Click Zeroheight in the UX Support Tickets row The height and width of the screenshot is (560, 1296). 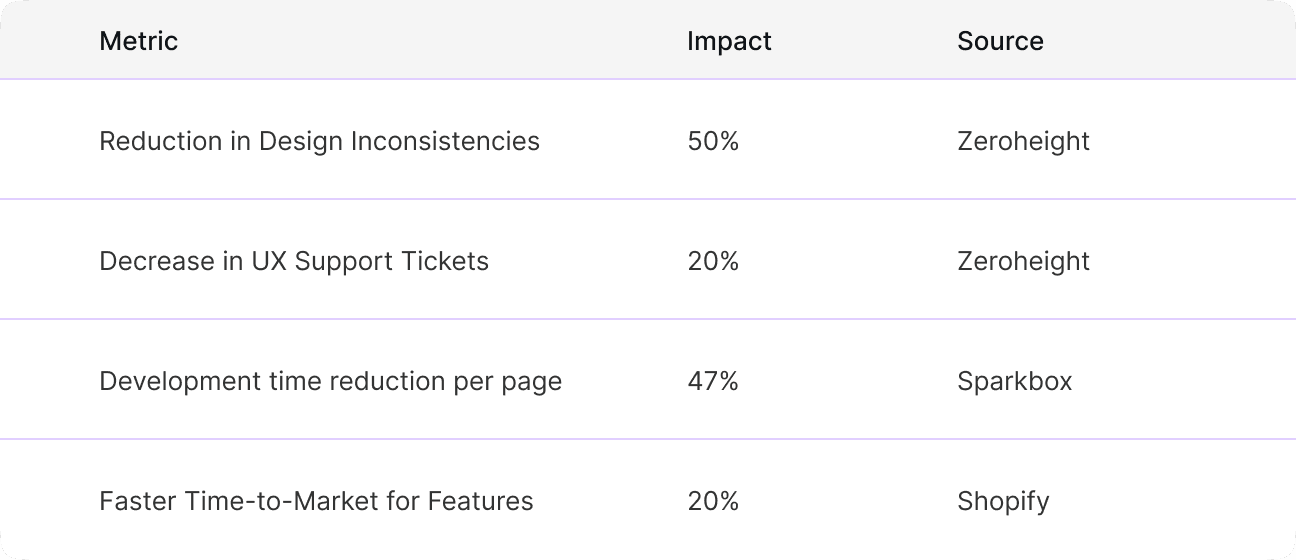point(1023,261)
